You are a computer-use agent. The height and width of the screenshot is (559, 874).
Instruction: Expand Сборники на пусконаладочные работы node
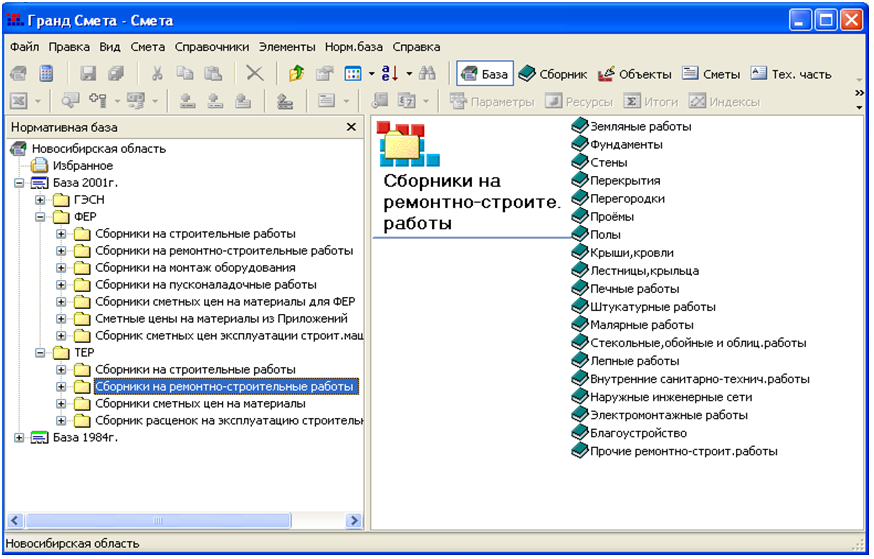coord(61,285)
